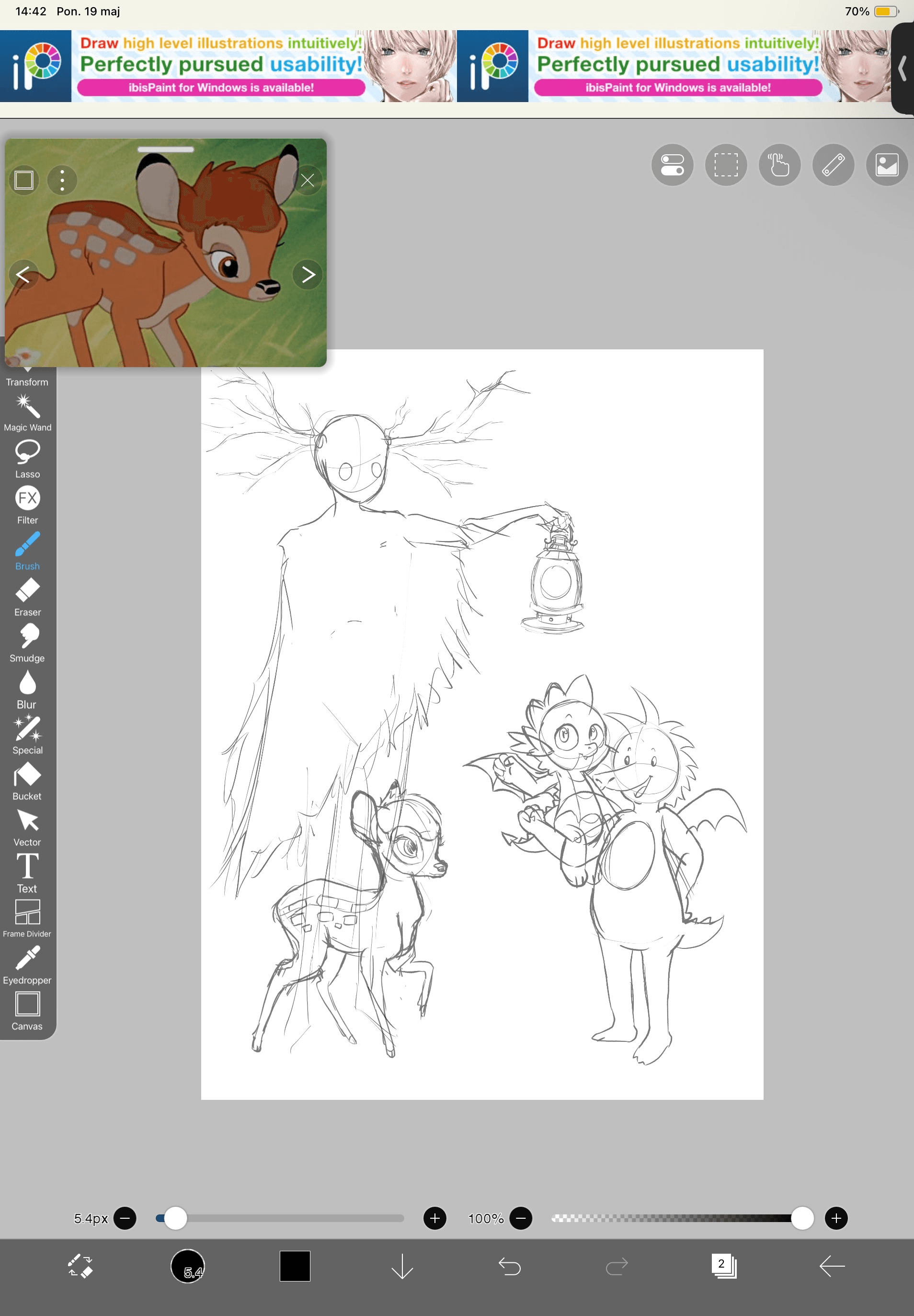
Task: Select the Smudge tool
Action: tap(27, 642)
